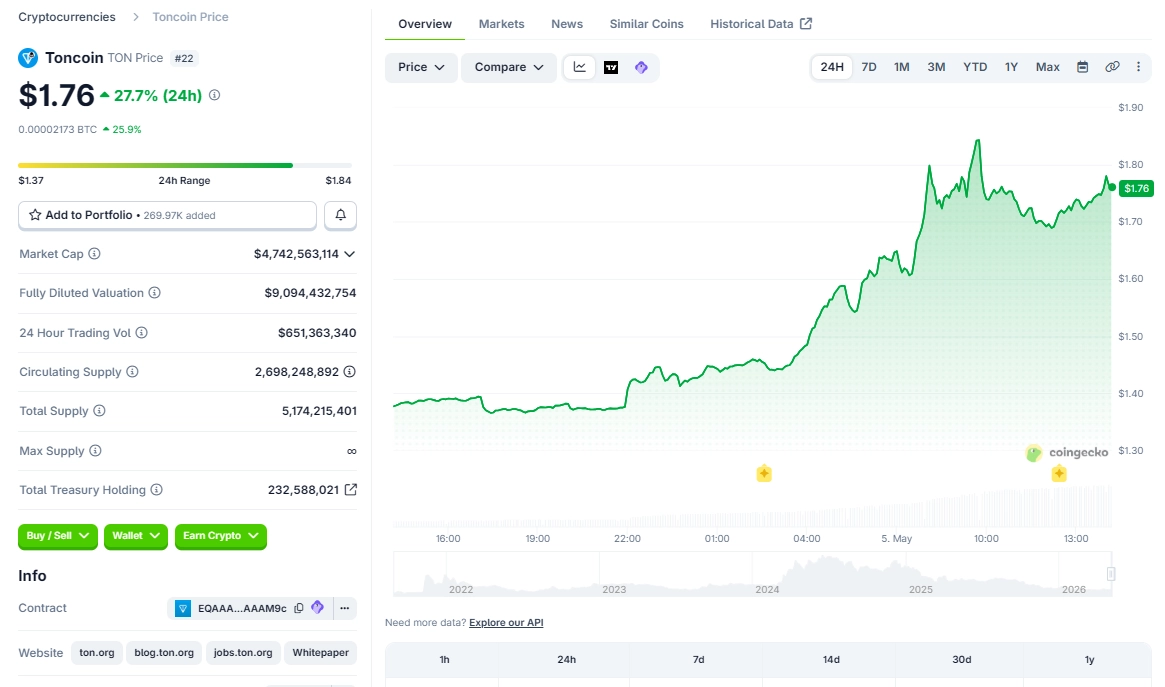This screenshot has height=687, width=1165.
Task: Open the Fully Diluted Valuation info icon
Action: coord(155,293)
